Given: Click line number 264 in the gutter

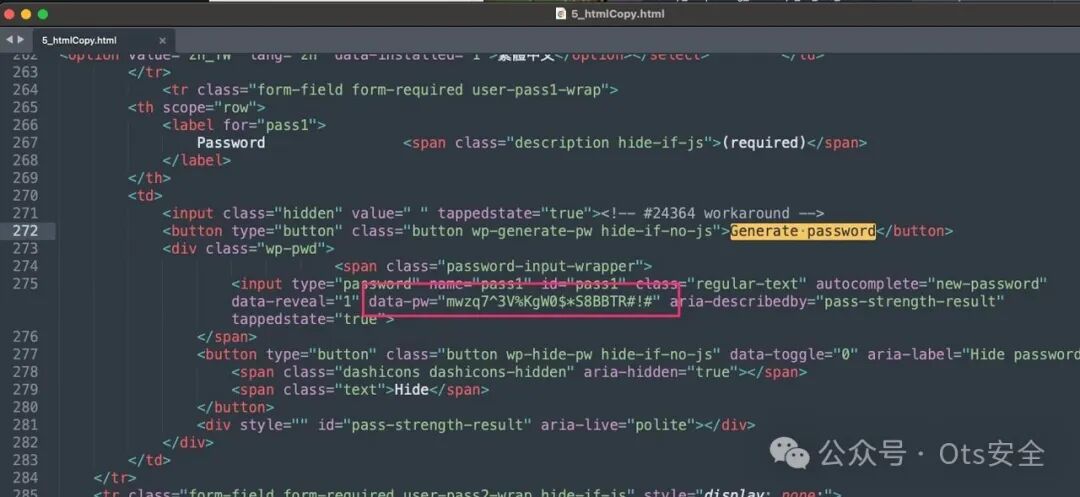Looking at the screenshot, I should [25, 89].
